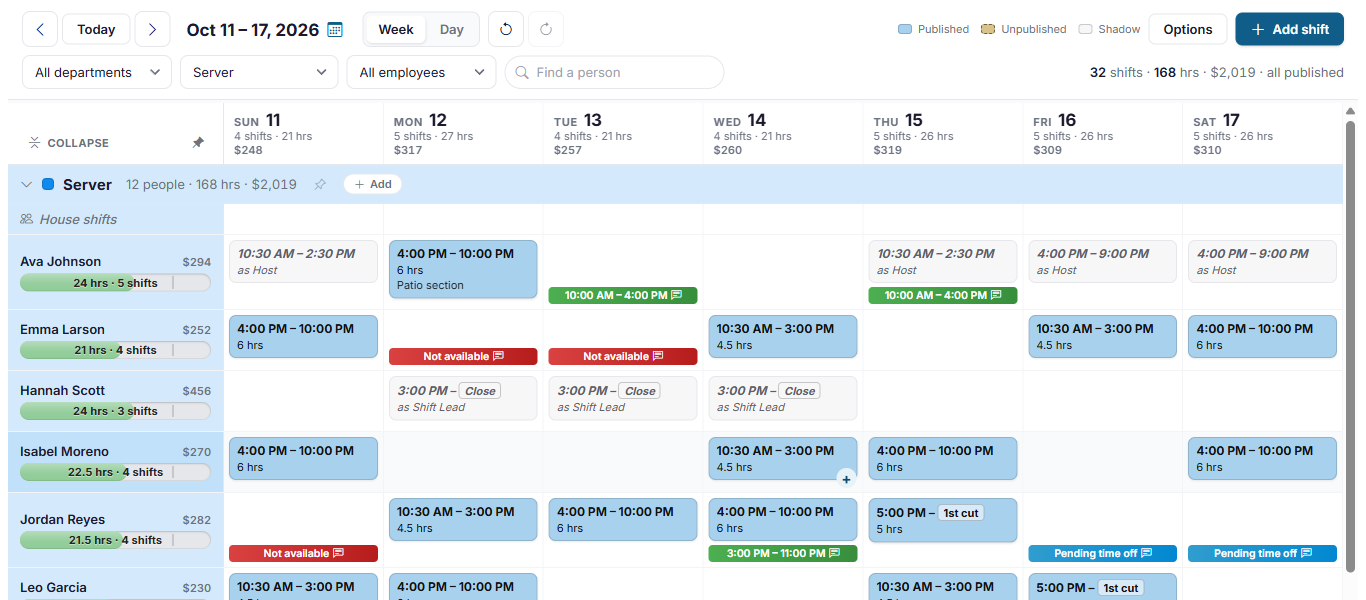Open note on Ava's Thursday 10:00 AM availability

997,295
